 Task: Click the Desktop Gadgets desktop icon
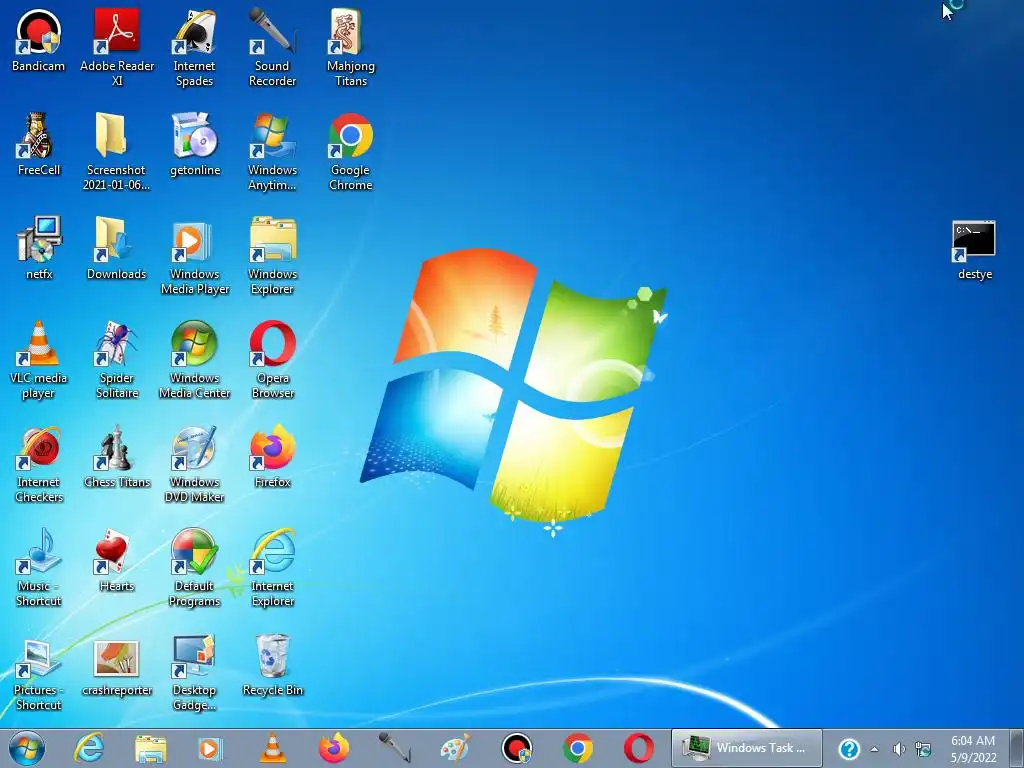(195, 671)
